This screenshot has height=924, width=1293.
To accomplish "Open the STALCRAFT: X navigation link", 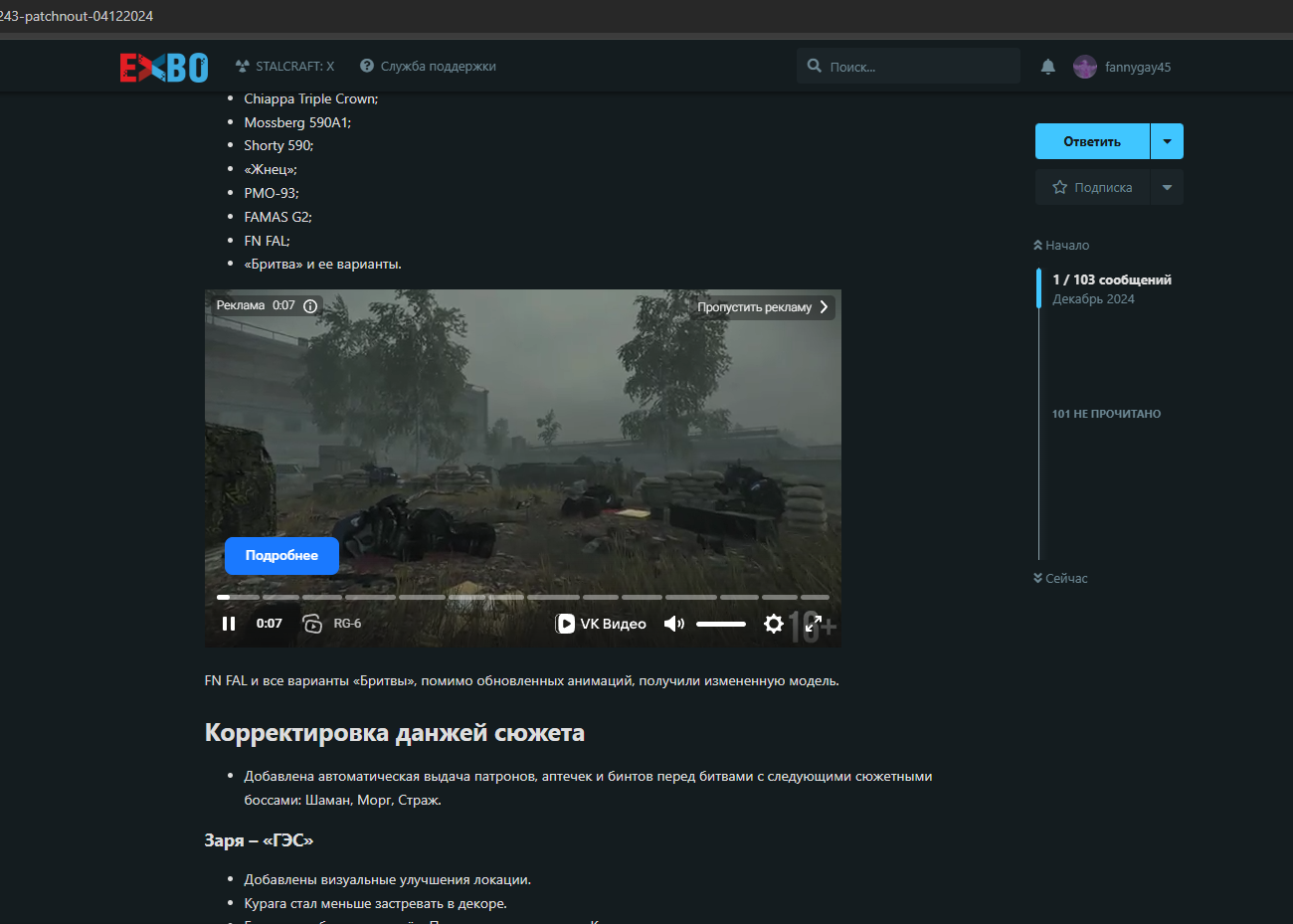I will coord(285,67).
